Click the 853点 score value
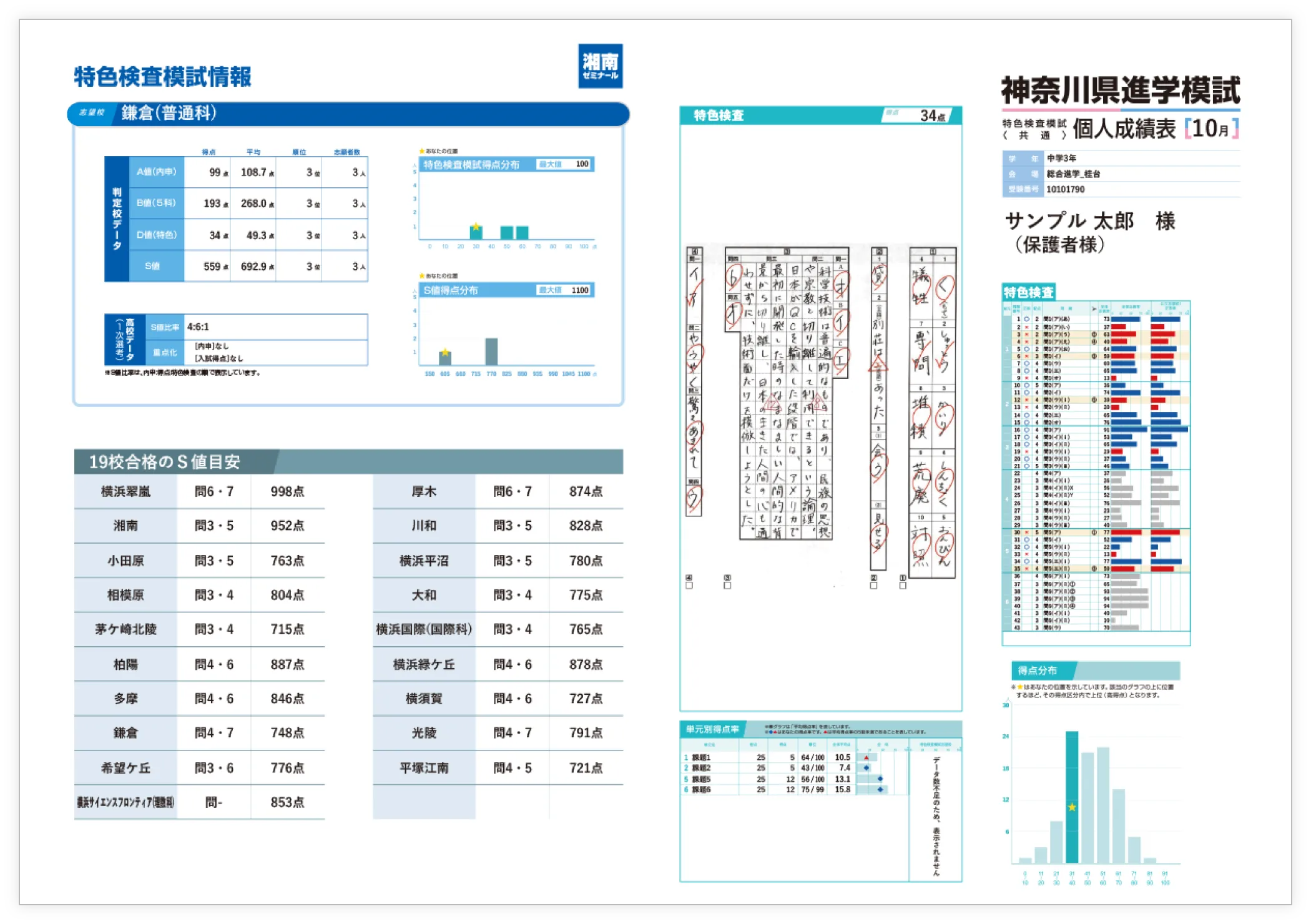1311x924 pixels. coord(287,802)
